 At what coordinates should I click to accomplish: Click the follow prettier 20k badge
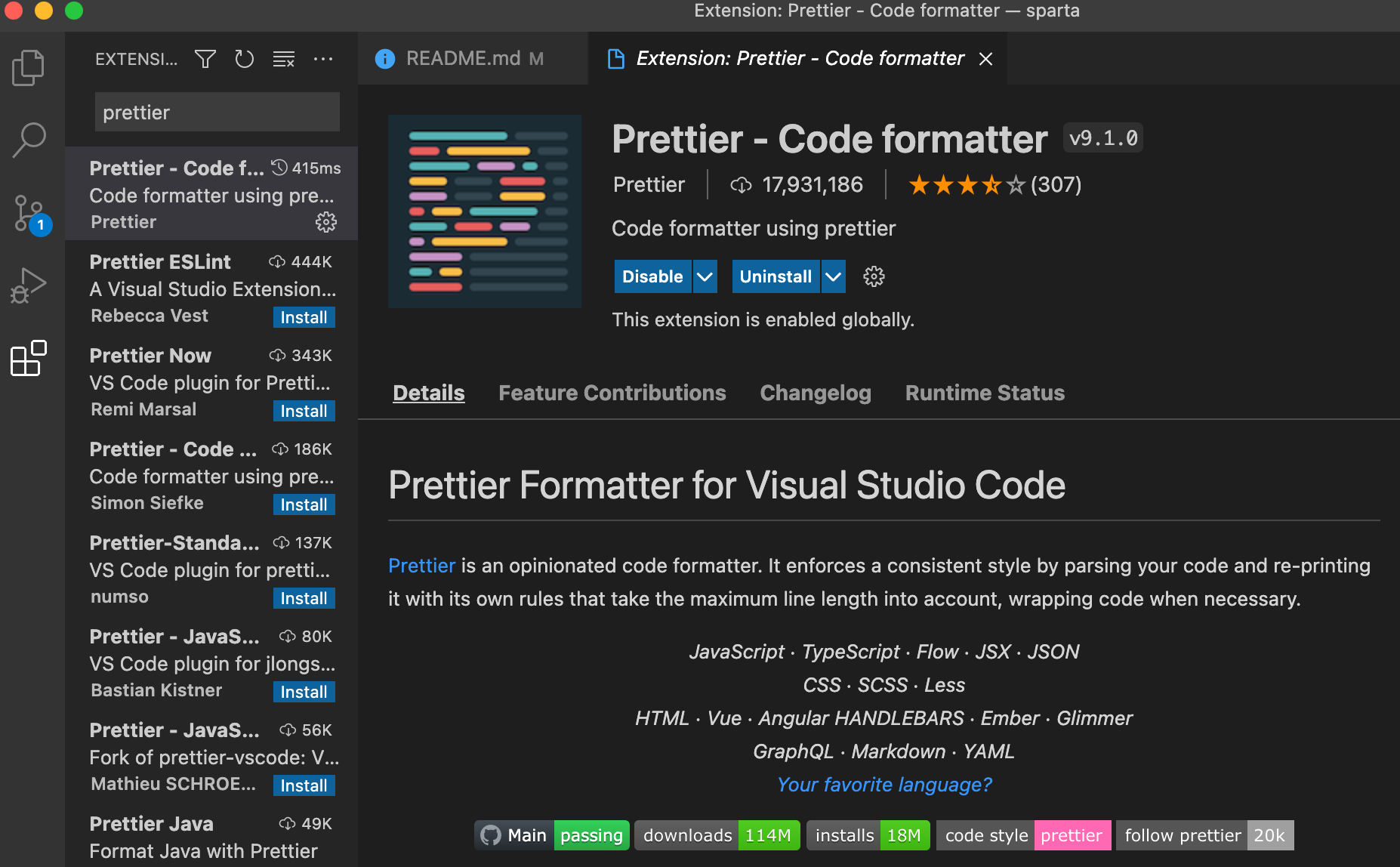coord(1204,835)
